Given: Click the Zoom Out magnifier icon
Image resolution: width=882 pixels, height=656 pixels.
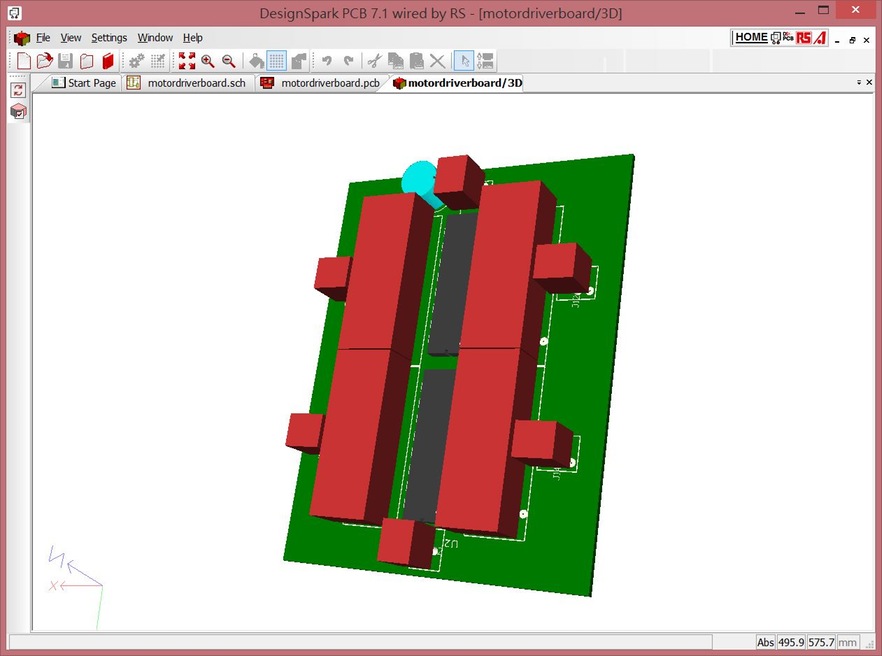Looking at the screenshot, I should coord(228,61).
